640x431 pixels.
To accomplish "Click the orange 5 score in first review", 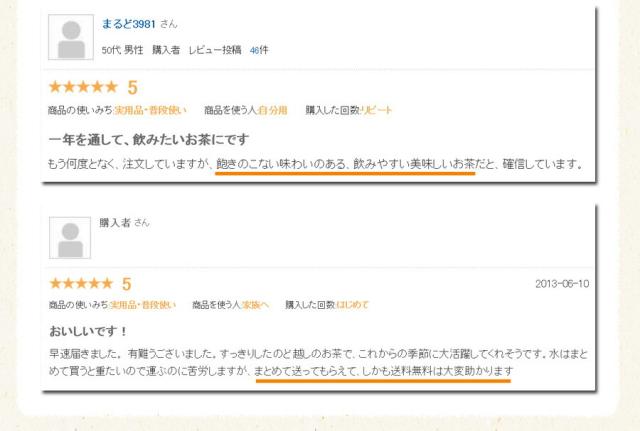I will click(132, 88).
